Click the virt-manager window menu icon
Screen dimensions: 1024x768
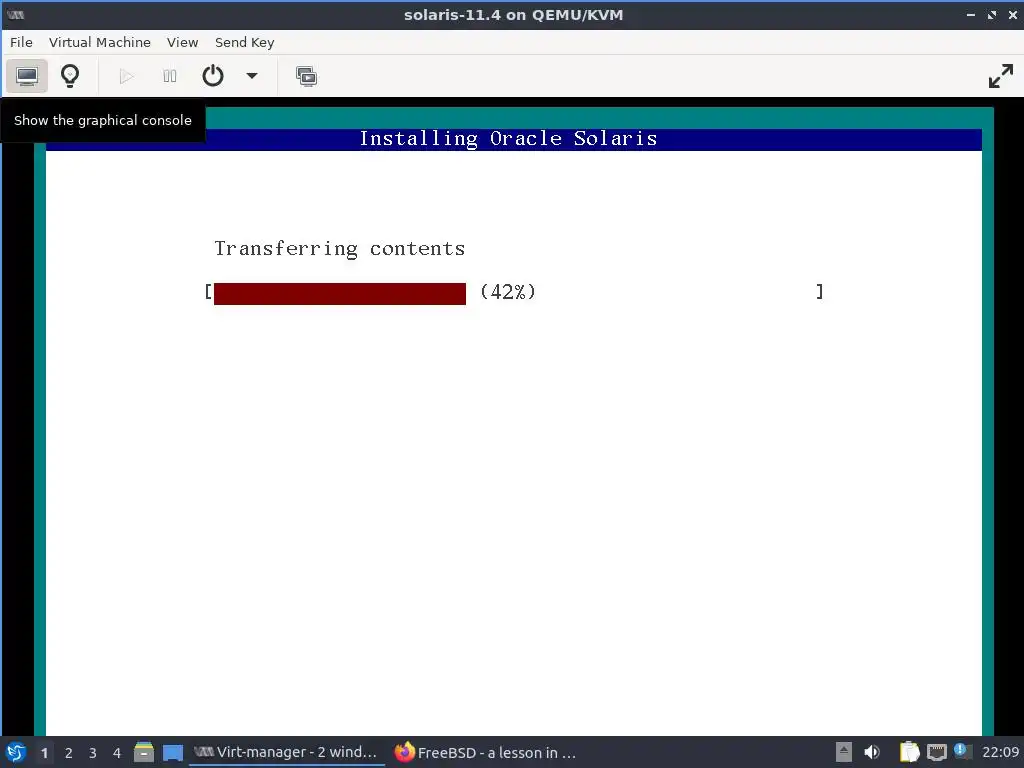(16, 15)
